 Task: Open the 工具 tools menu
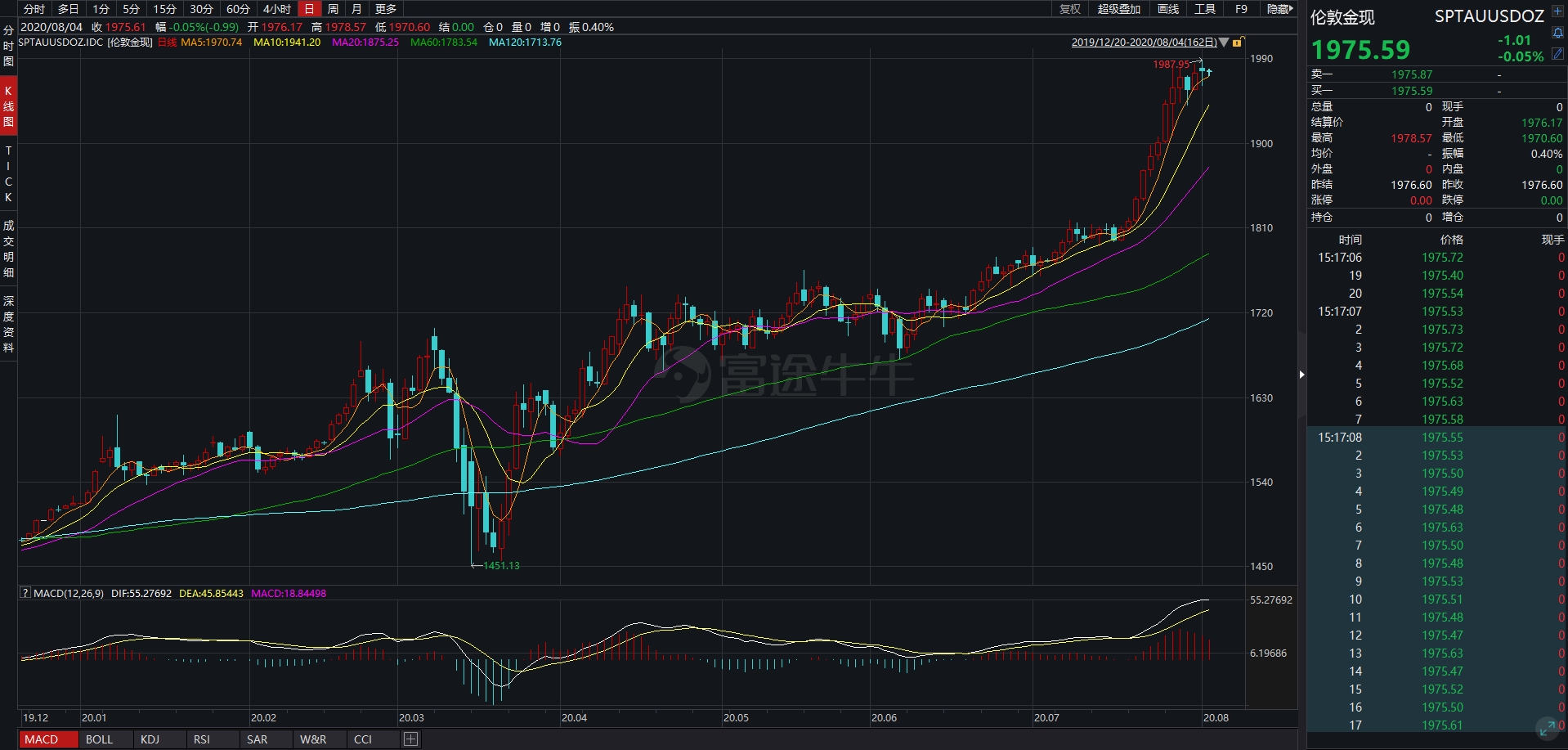(x=1205, y=9)
